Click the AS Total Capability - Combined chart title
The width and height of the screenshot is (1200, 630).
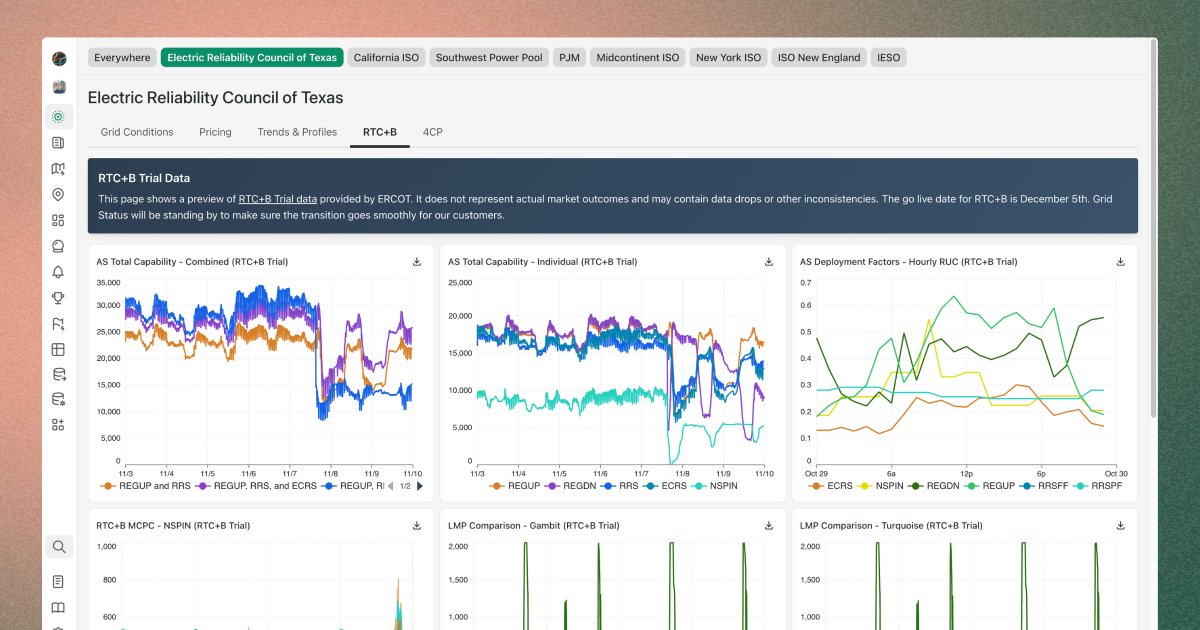(192, 262)
